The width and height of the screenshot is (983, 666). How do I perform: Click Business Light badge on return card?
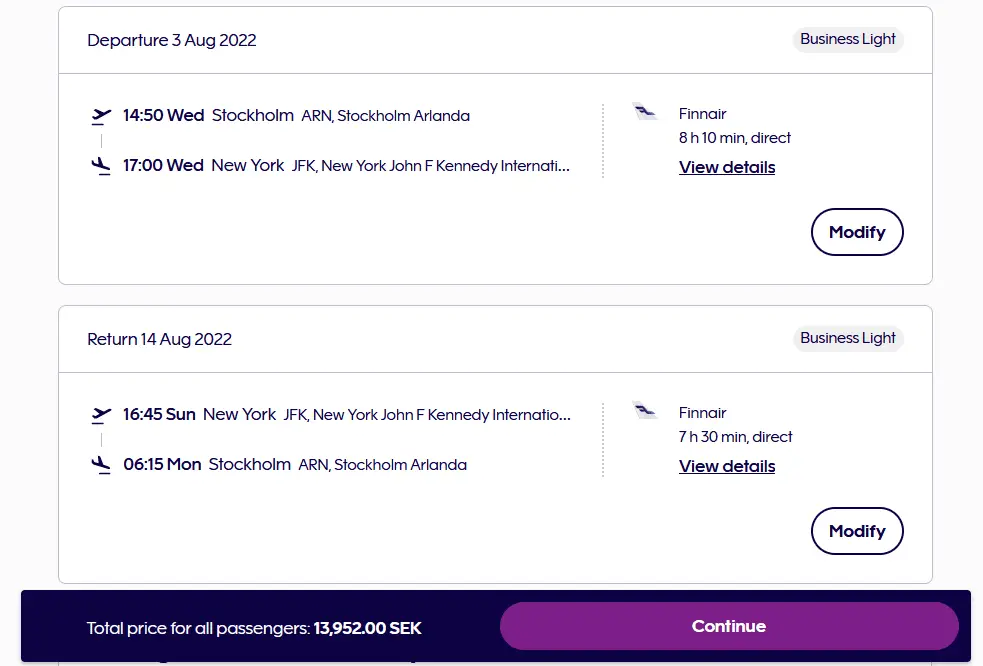(x=848, y=338)
